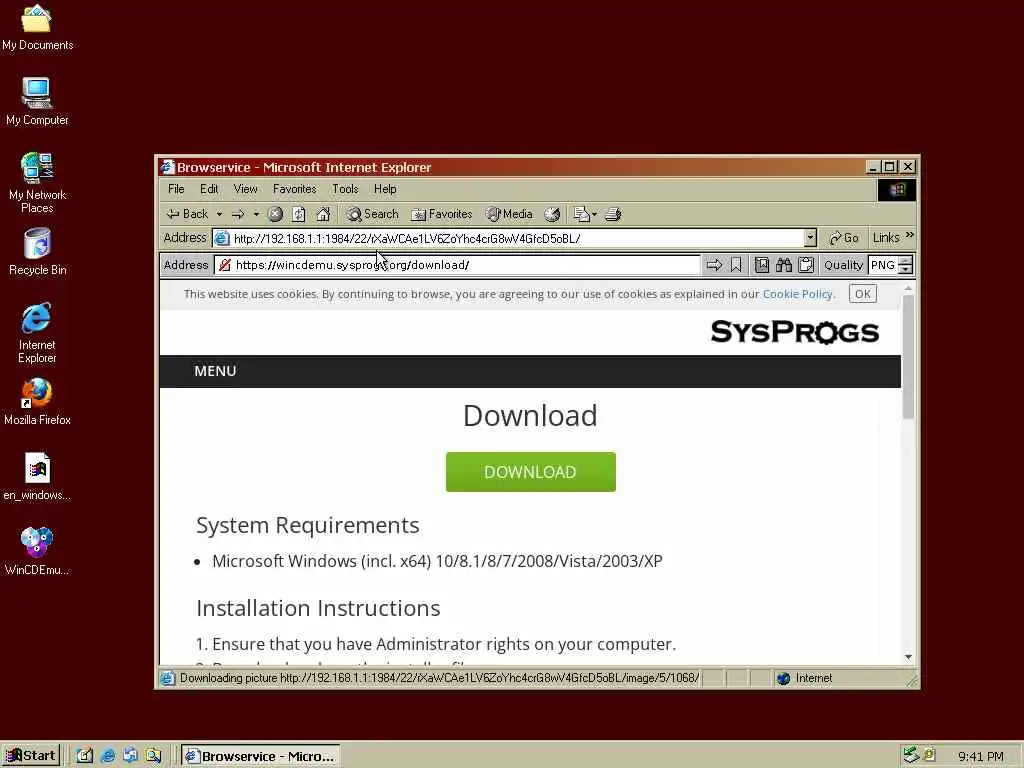Select the My Network Places icon

click(37, 183)
